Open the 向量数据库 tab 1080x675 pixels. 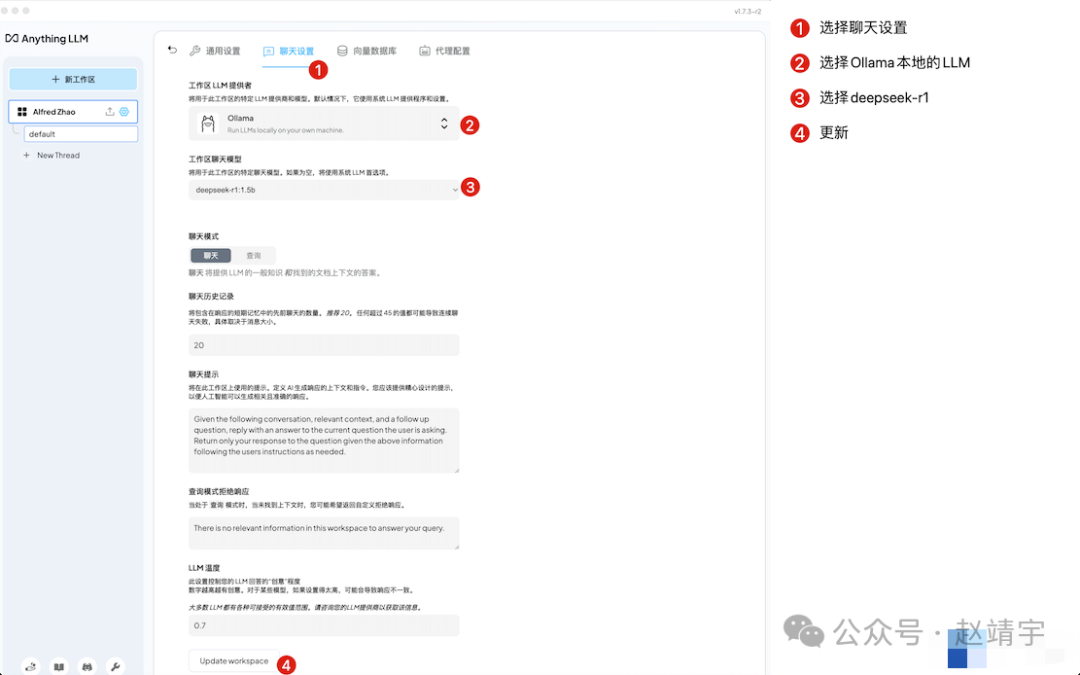click(x=366, y=51)
